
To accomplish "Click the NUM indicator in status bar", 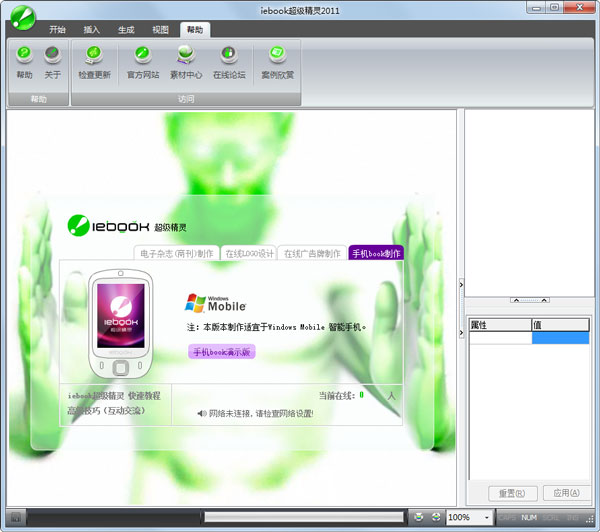I will click(x=529, y=517).
